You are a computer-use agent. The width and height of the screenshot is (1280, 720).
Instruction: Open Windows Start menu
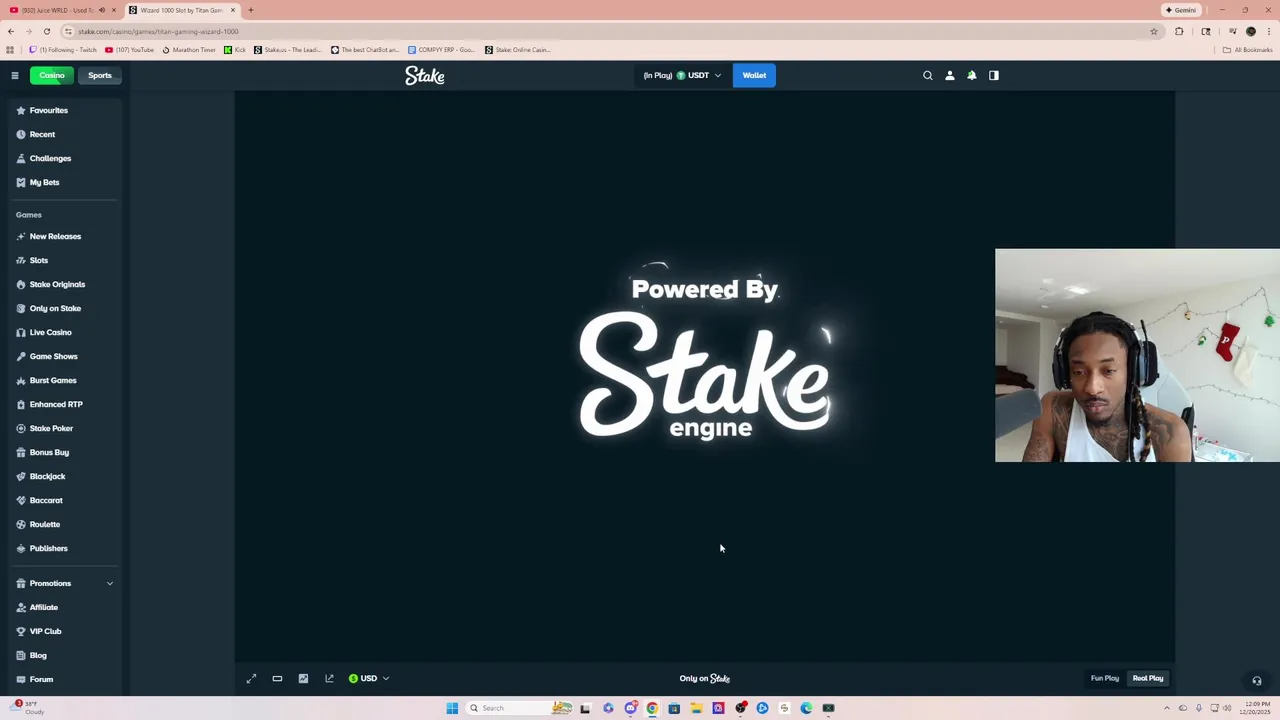(x=452, y=708)
